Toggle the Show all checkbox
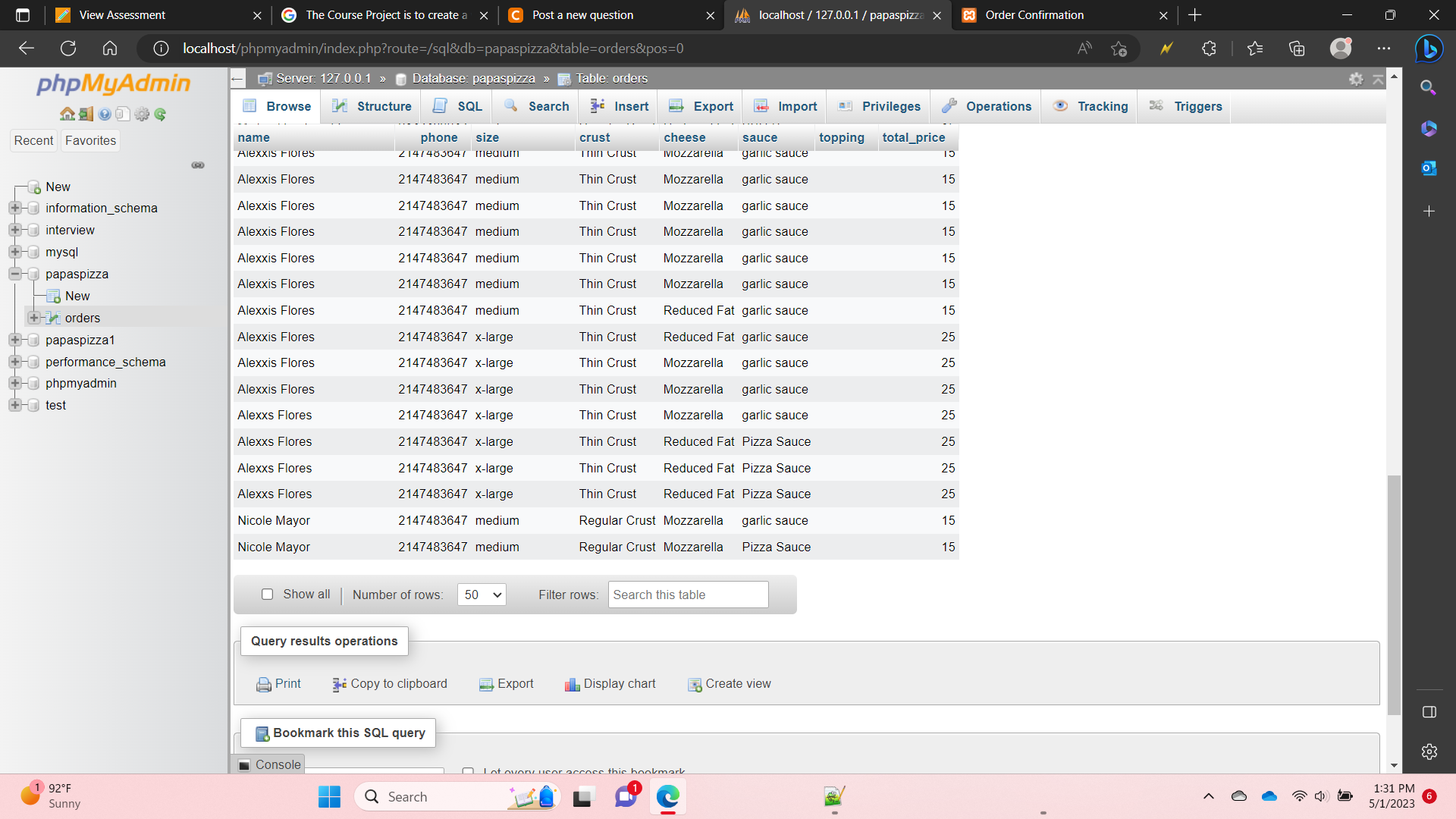 click(267, 595)
